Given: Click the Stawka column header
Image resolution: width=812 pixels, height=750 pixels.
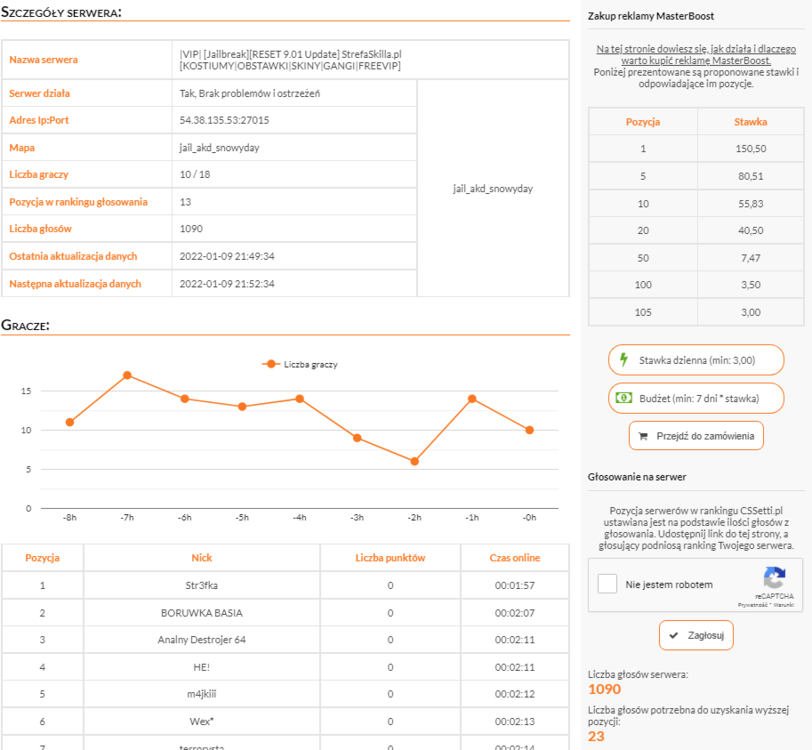Looking at the screenshot, I should (x=750, y=122).
